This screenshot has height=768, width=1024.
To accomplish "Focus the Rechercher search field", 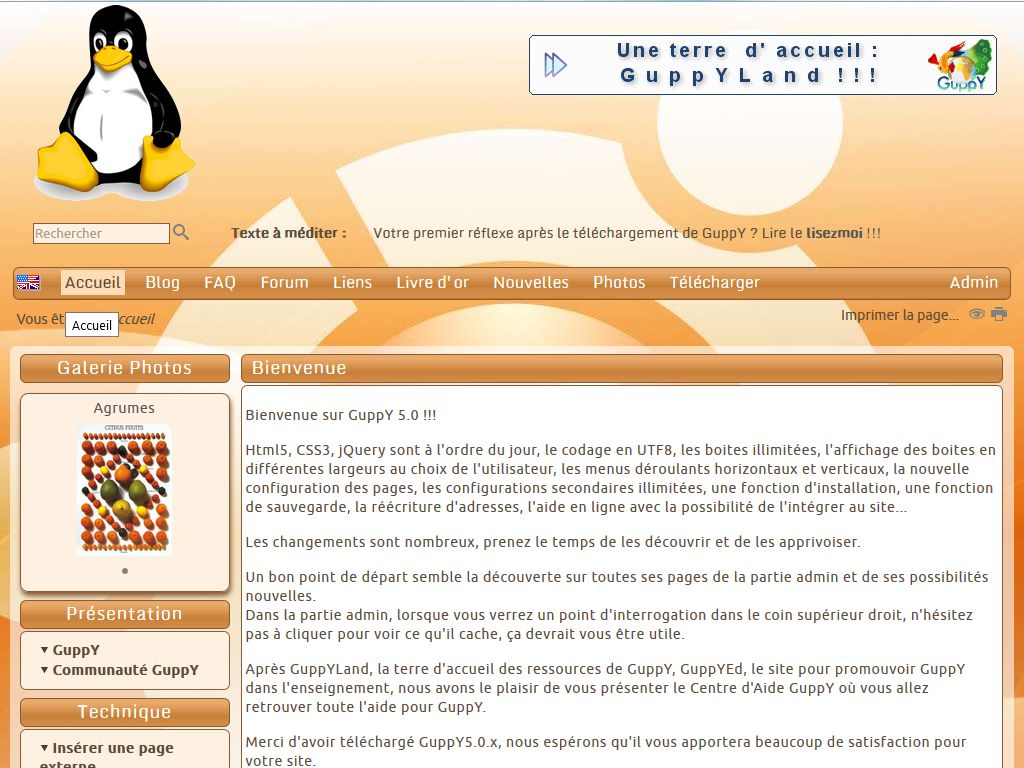I will coord(101,233).
